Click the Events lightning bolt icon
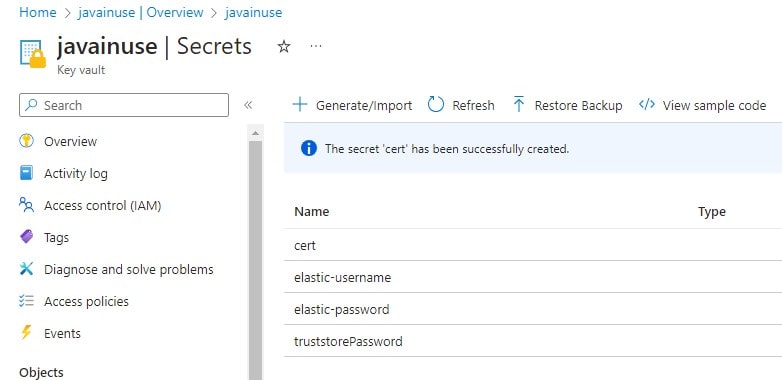Image resolution: width=782 pixels, height=380 pixels. click(26, 333)
